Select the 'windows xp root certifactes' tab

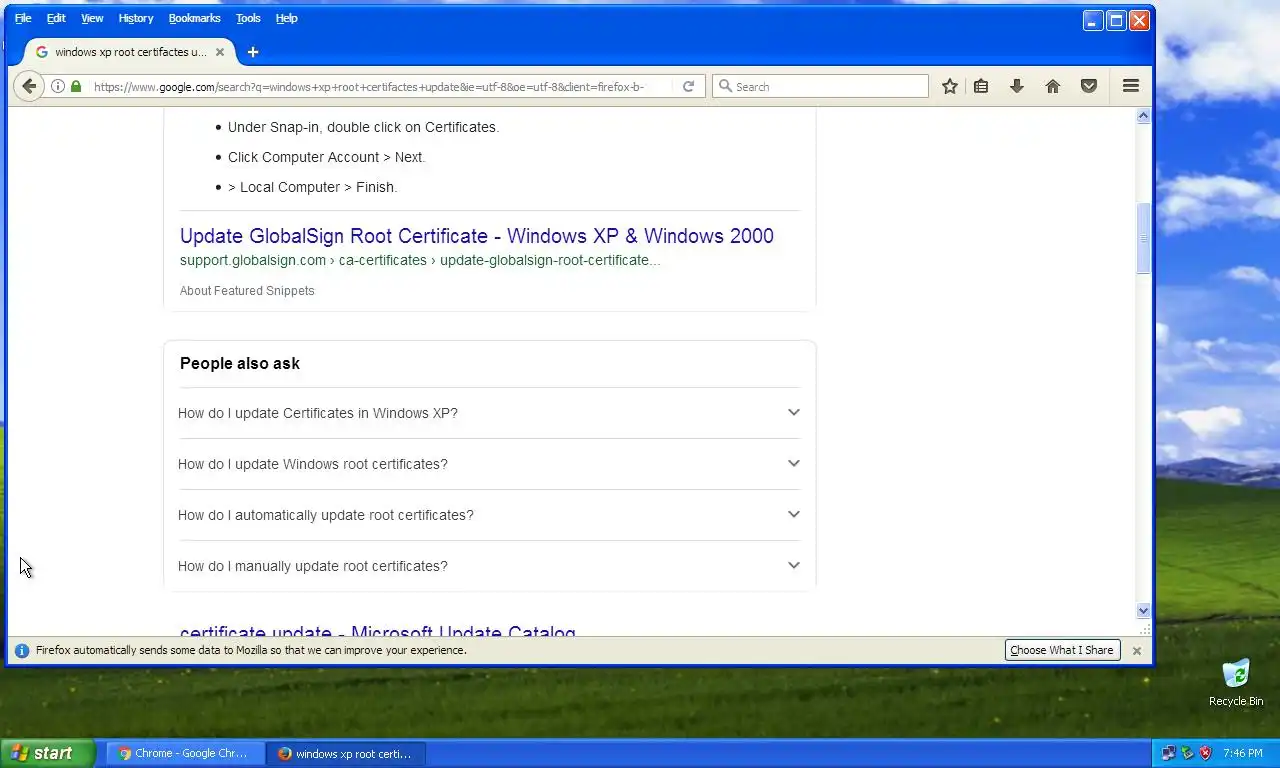point(130,52)
